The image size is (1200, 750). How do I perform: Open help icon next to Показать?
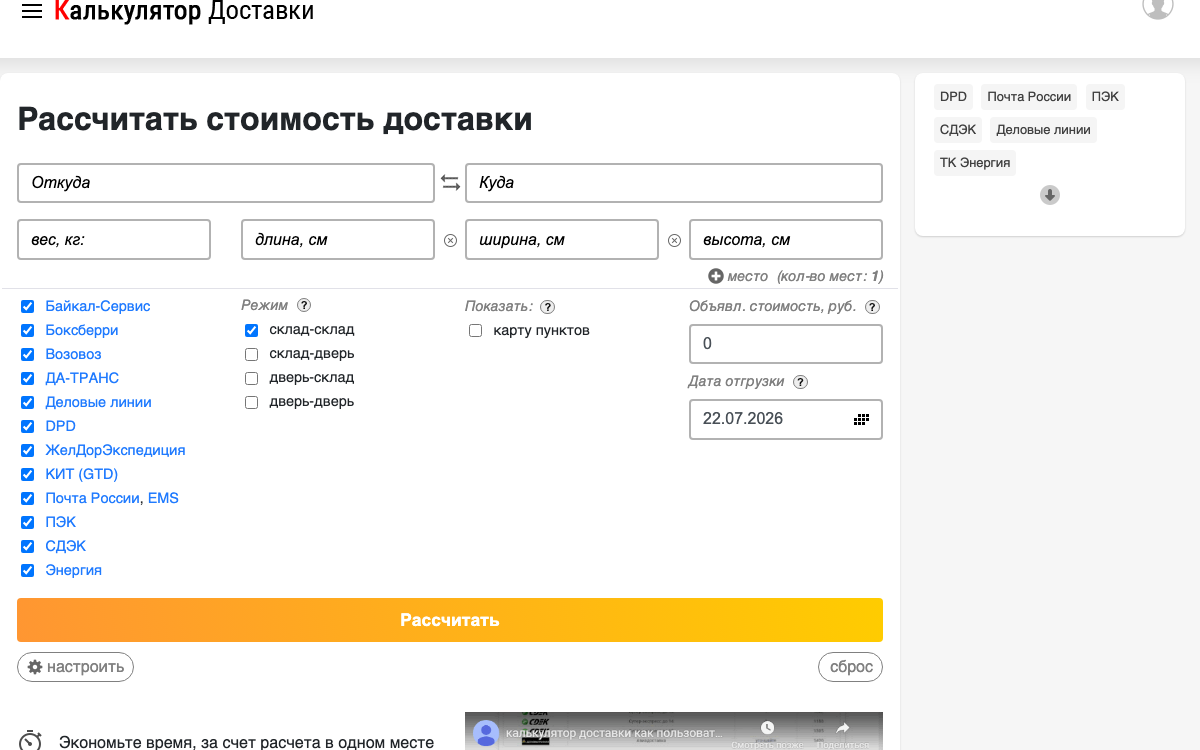tap(547, 307)
